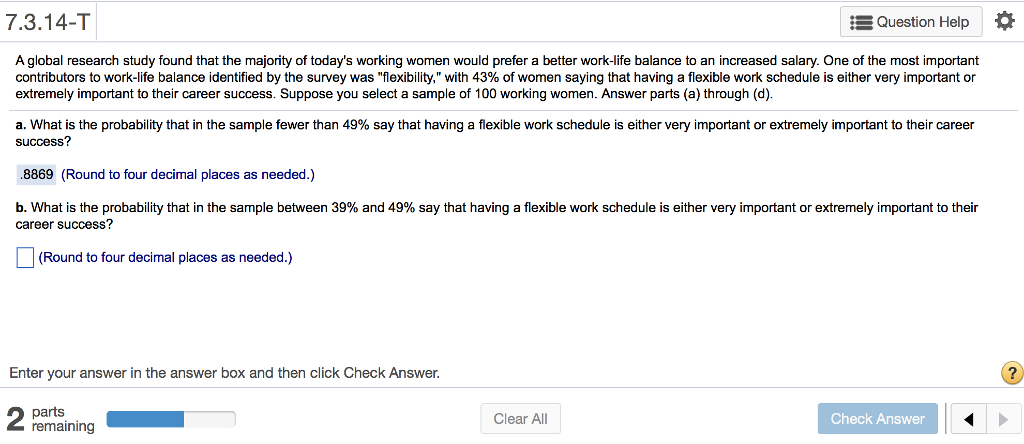Click the '2 parts remaining' indicator
This screenshot has width=1024, height=444.
[50, 419]
